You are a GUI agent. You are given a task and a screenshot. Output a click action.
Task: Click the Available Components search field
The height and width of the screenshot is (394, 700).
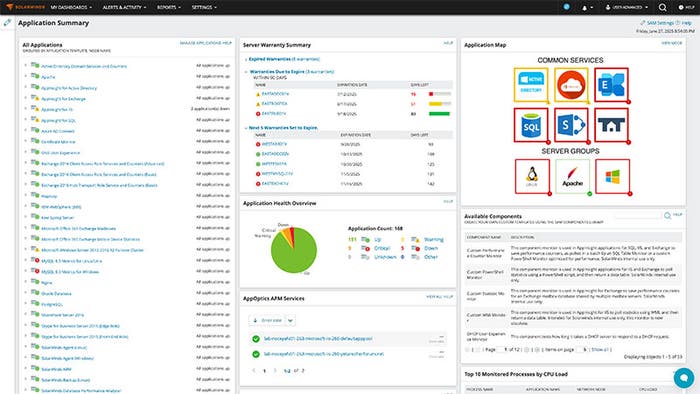pos(638,216)
